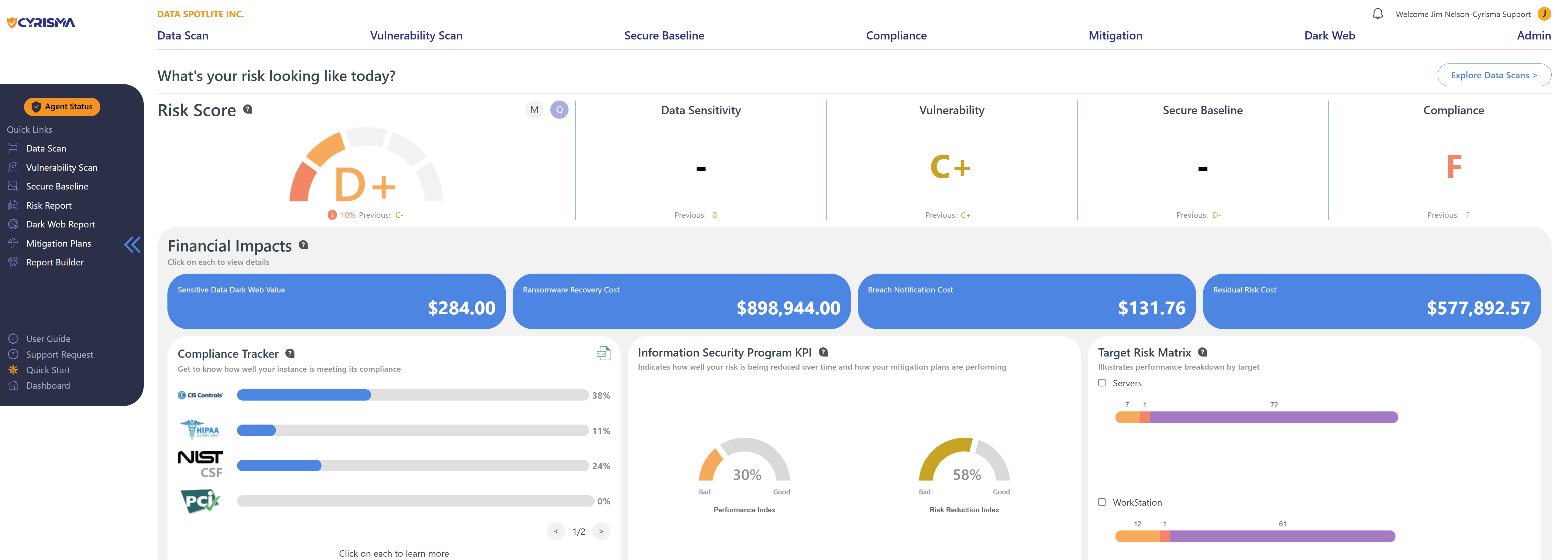Check the WorkStation checkbox
The width and height of the screenshot is (1568, 560).
click(1102, 502)
